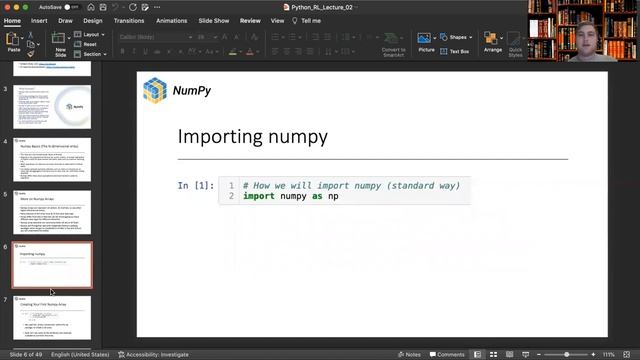640x360 pixels.
Task: Click the Format Painter brush icon
Action: tap(31, 54)
